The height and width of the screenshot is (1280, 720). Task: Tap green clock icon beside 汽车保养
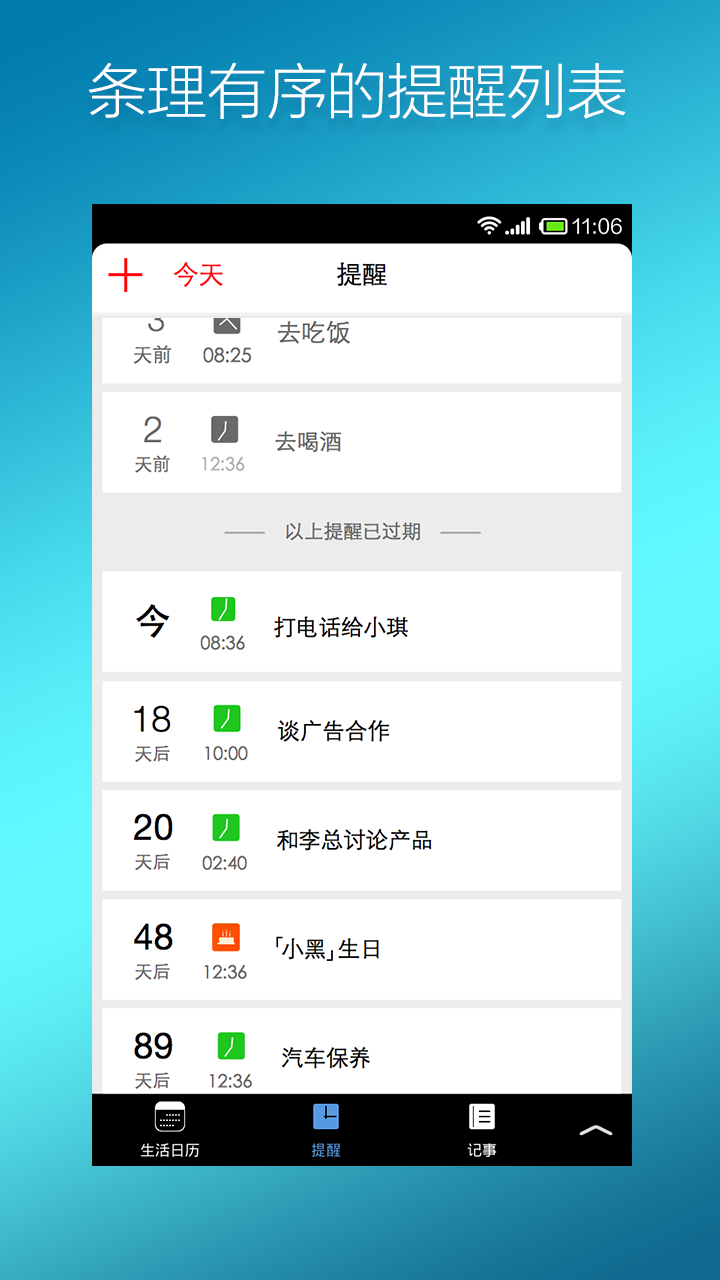point(231,1046)
